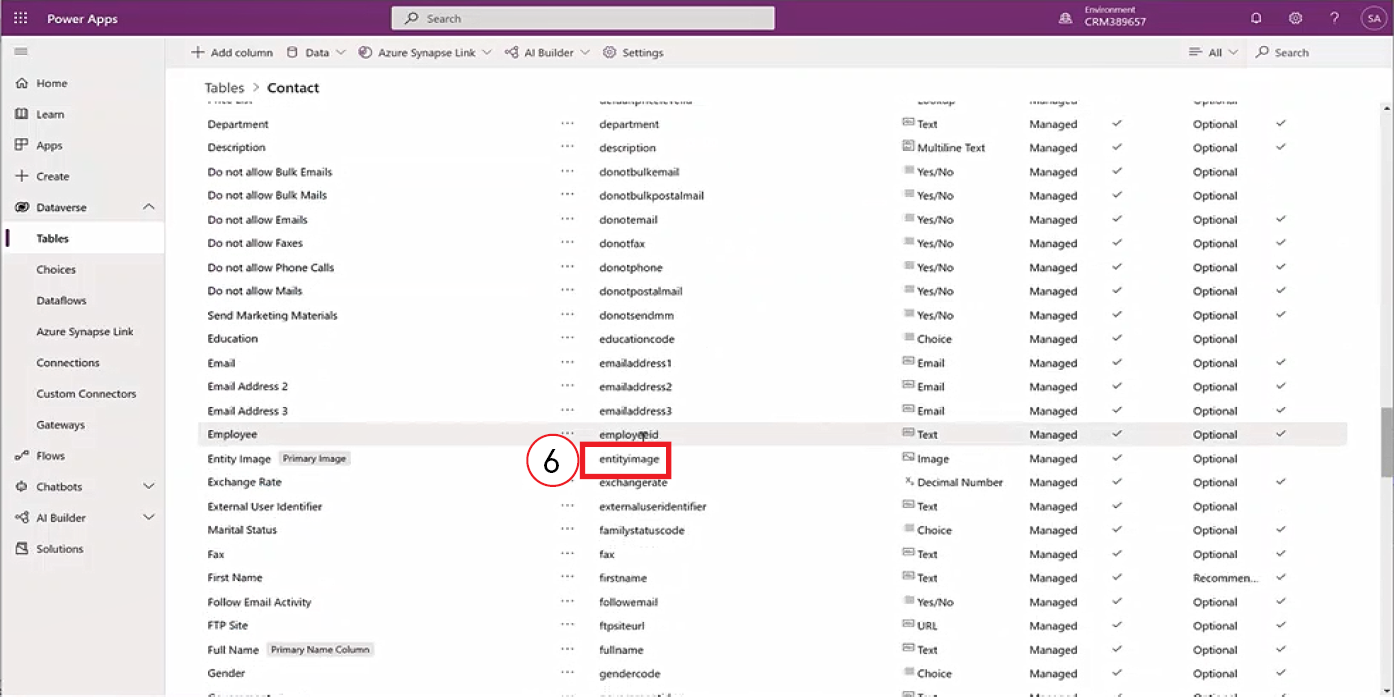Click the Primary Name Column badge
This screenshot has height=700, width=1400.
[320, 649]
